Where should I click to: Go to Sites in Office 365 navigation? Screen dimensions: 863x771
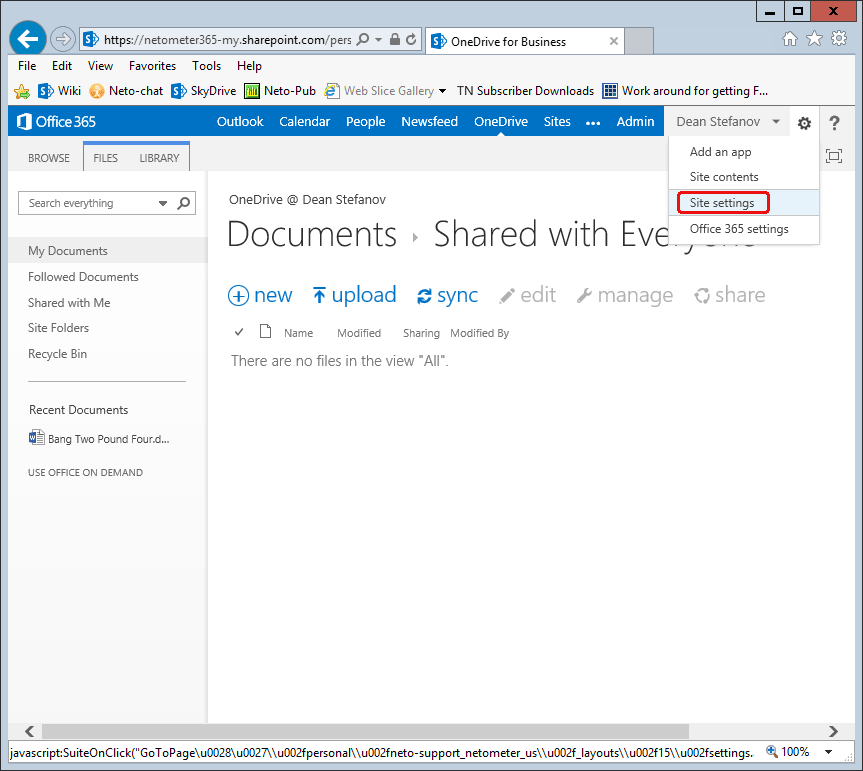coord(557,122)
